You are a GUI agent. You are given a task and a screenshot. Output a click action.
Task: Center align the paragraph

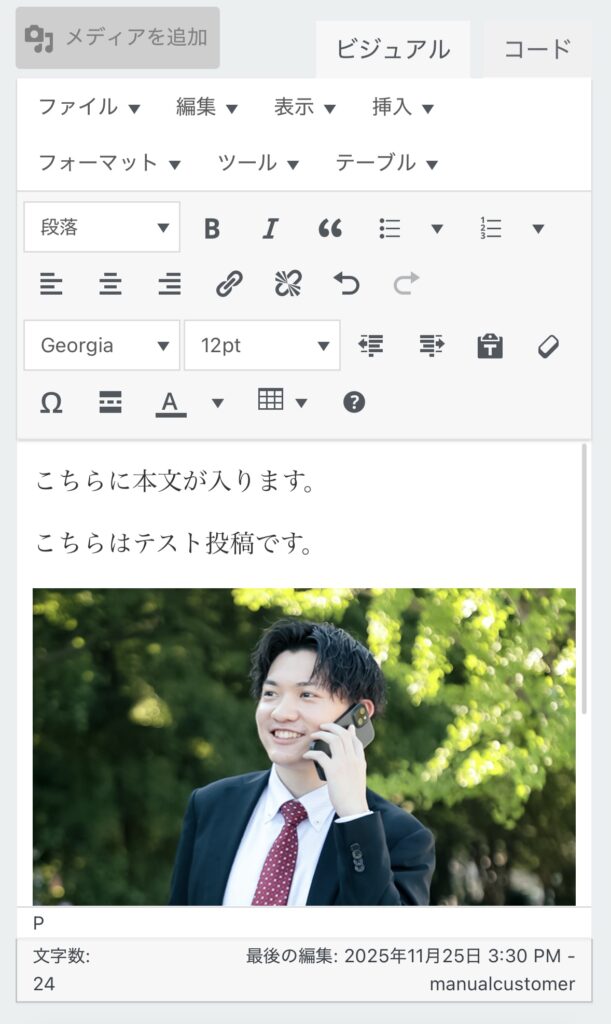(110, 285)
